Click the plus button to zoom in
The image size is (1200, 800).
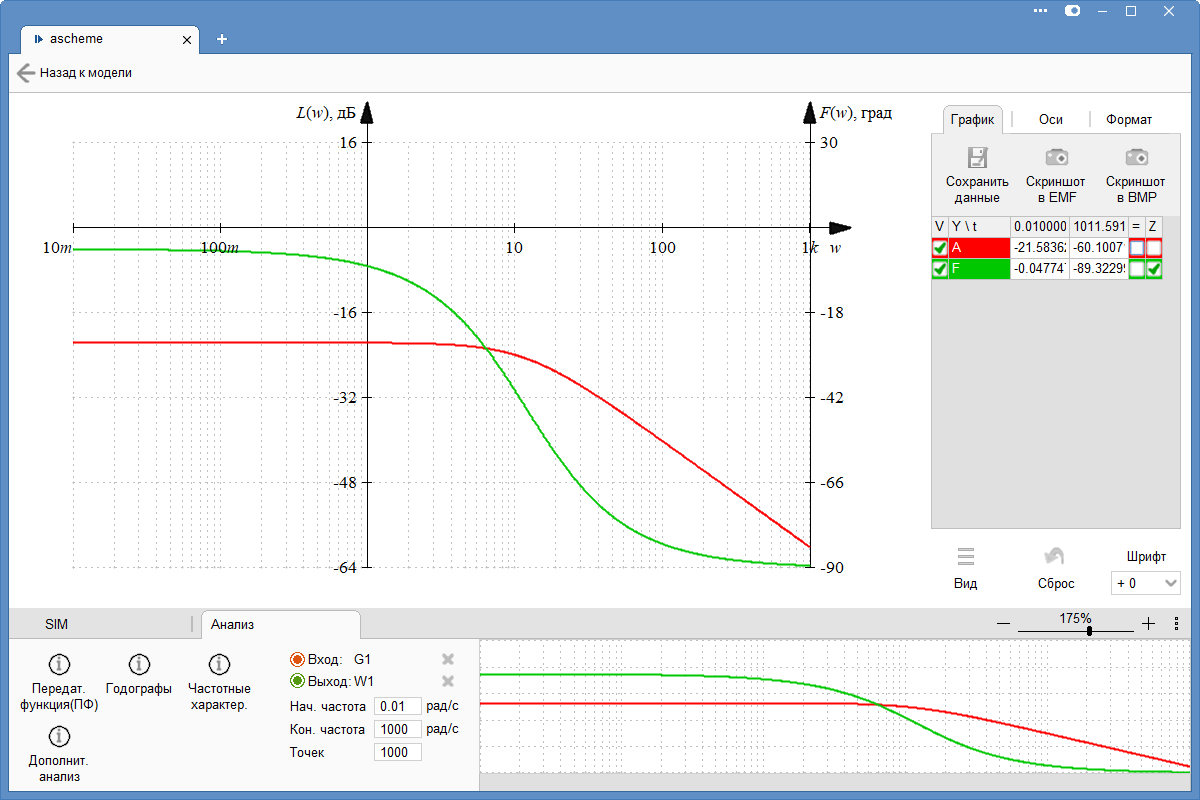pos(1148,623)
